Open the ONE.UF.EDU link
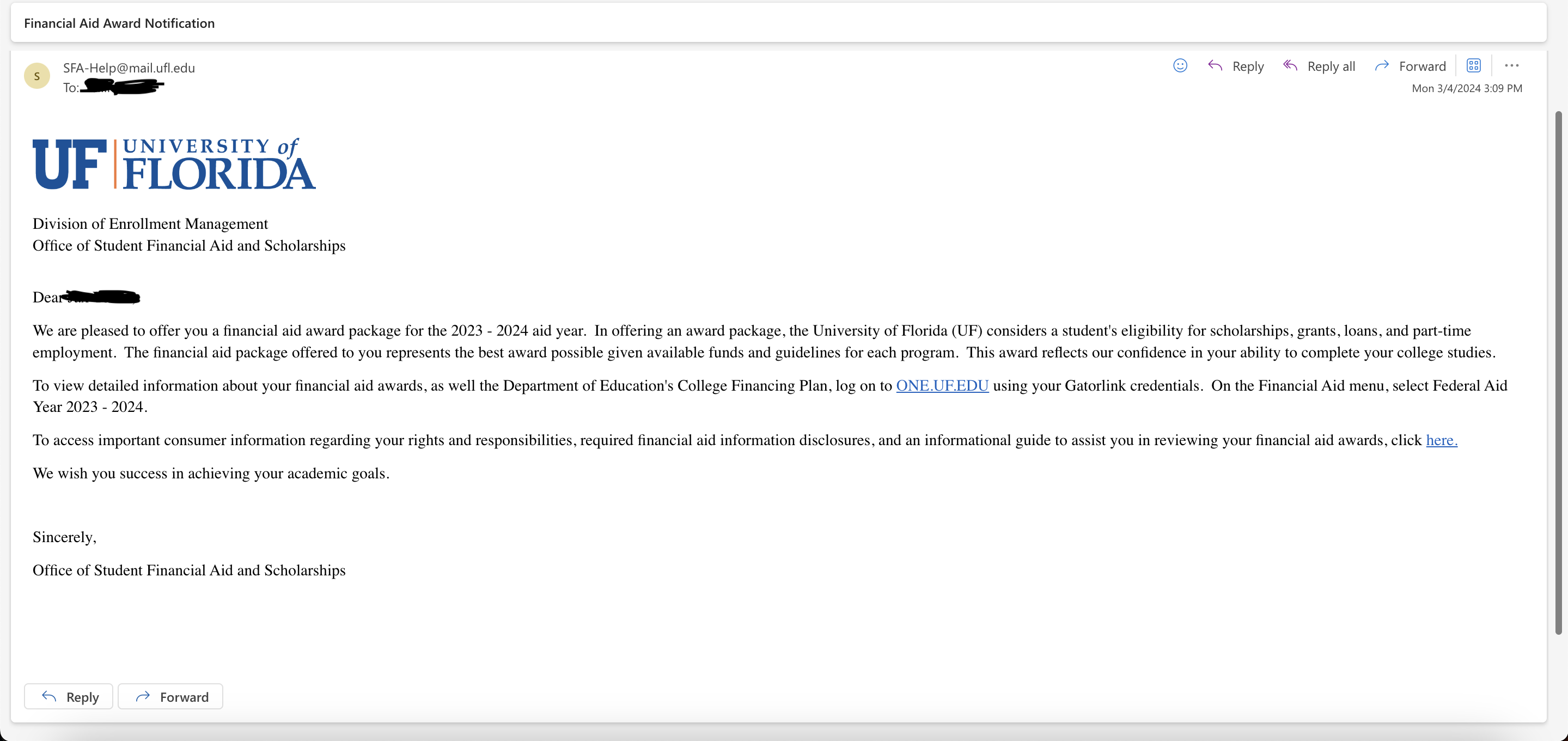 coord(942,385)
